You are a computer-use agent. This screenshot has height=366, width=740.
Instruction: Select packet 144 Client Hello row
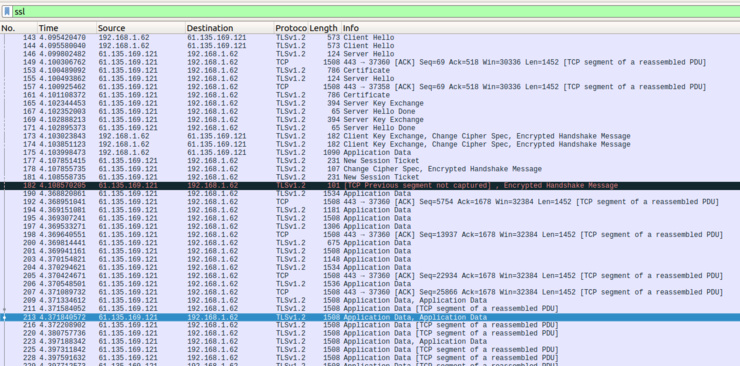click(370, 46)
